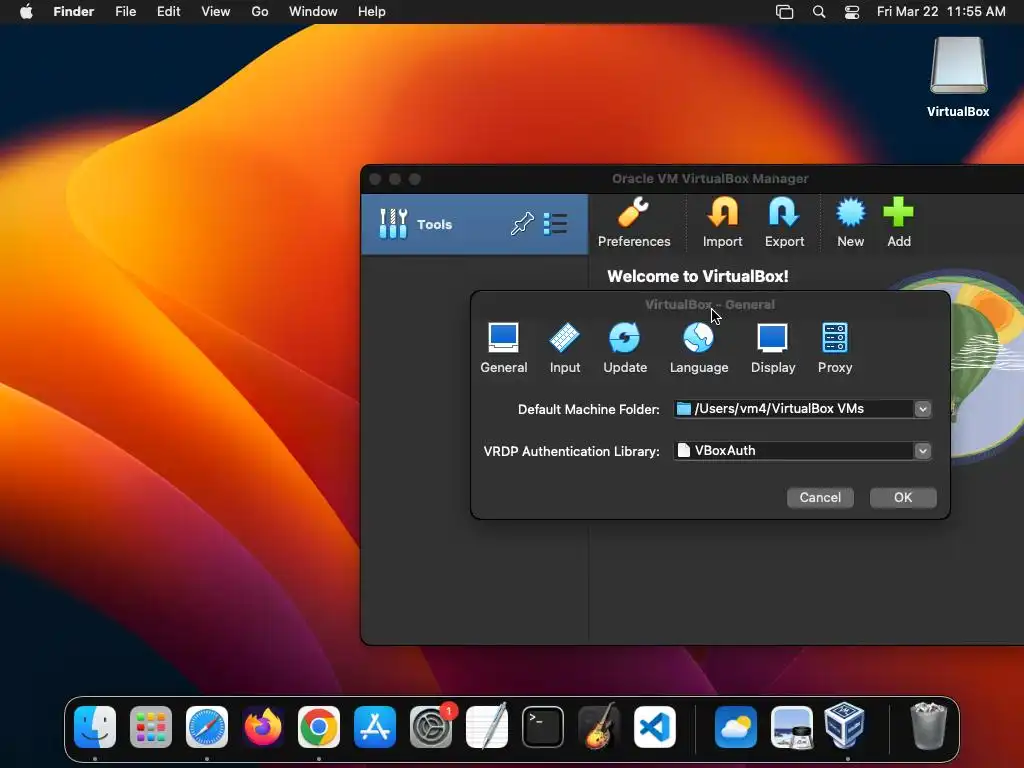Click the Export appliance toolbar icon
The image size is (1024, 768).
point(784,223)
